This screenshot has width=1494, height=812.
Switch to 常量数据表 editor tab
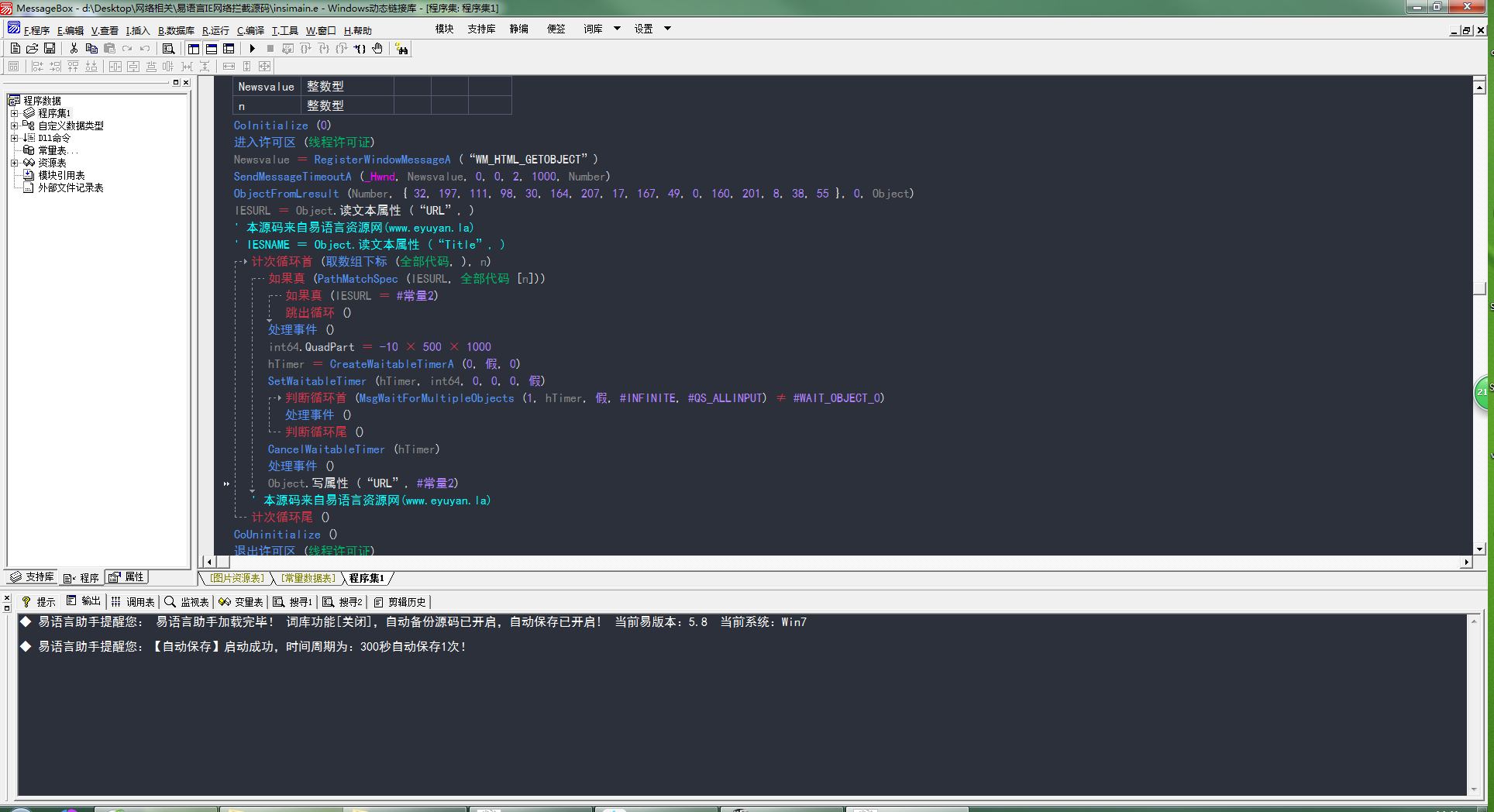[308, 578]
